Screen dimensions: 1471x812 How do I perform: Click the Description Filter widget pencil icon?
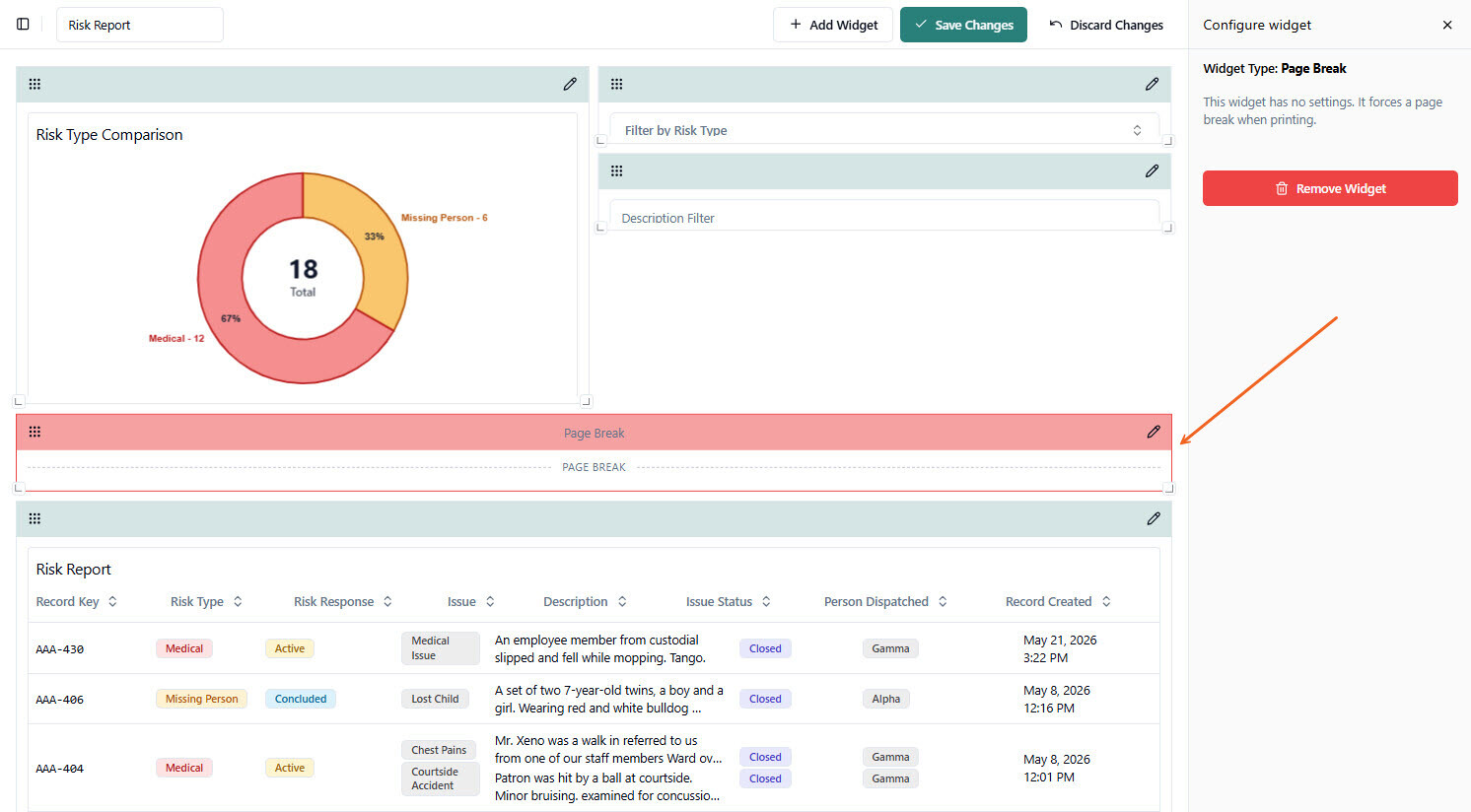click(x=1152, y=170)
